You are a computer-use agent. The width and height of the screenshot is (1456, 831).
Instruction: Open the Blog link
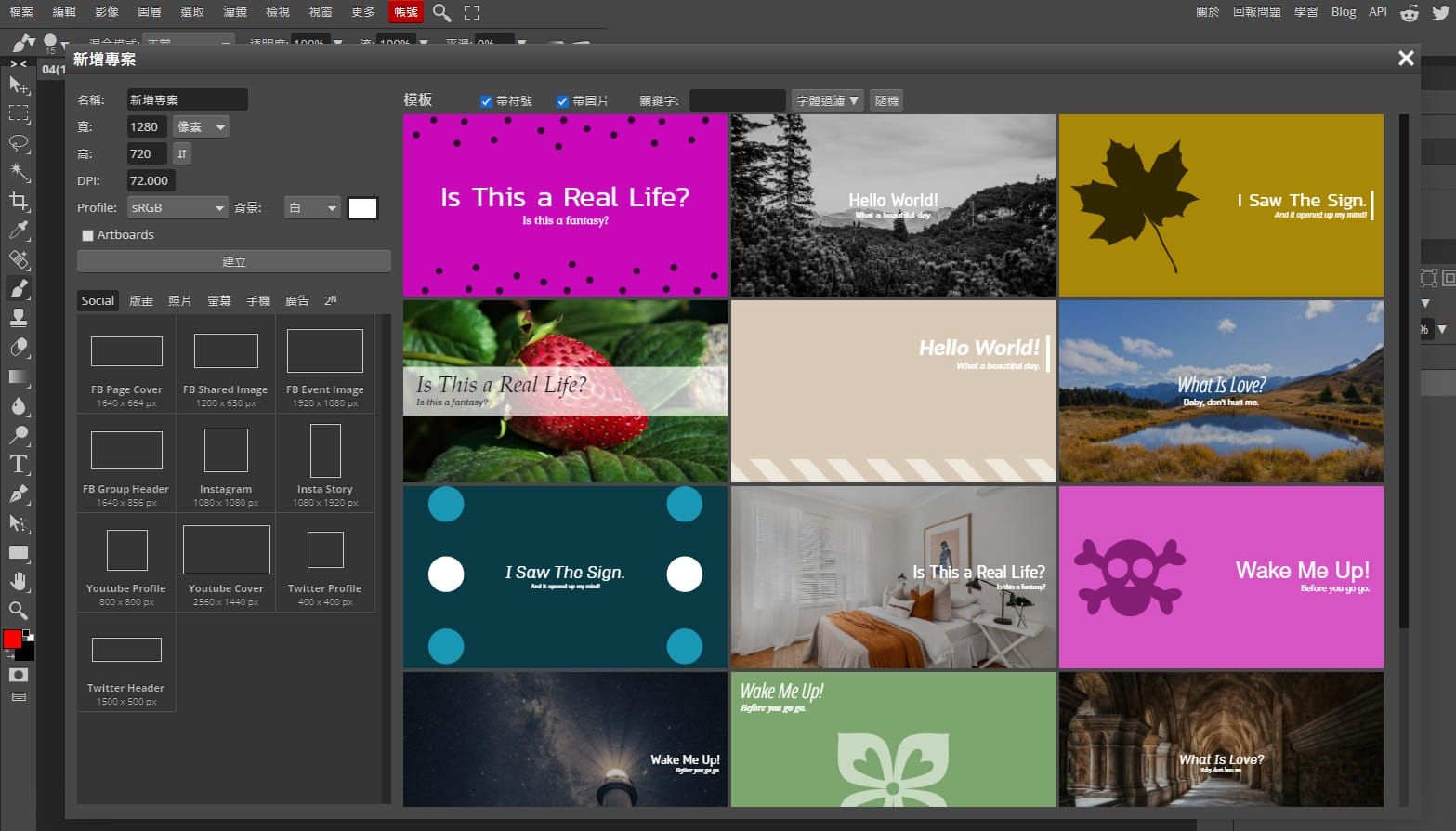pos(1344,12)
